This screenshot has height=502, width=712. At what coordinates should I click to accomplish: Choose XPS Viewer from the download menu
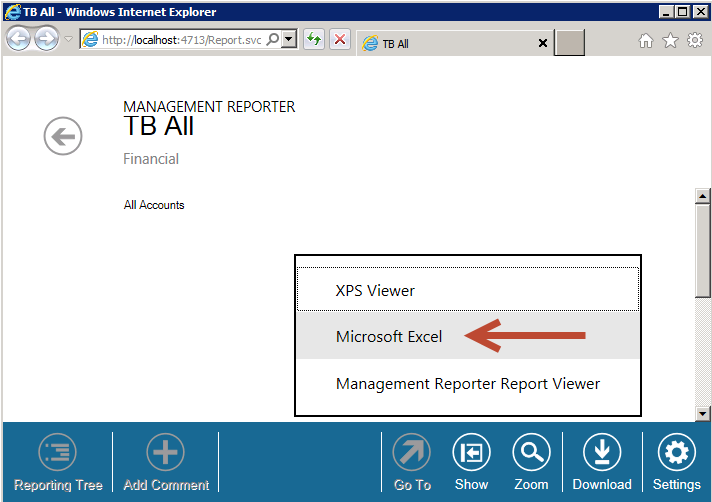(468, 289)
